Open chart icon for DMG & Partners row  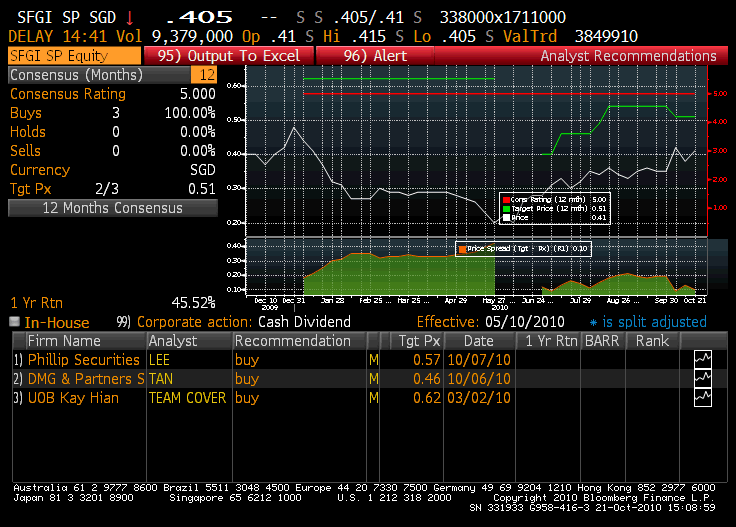(703, 378)
